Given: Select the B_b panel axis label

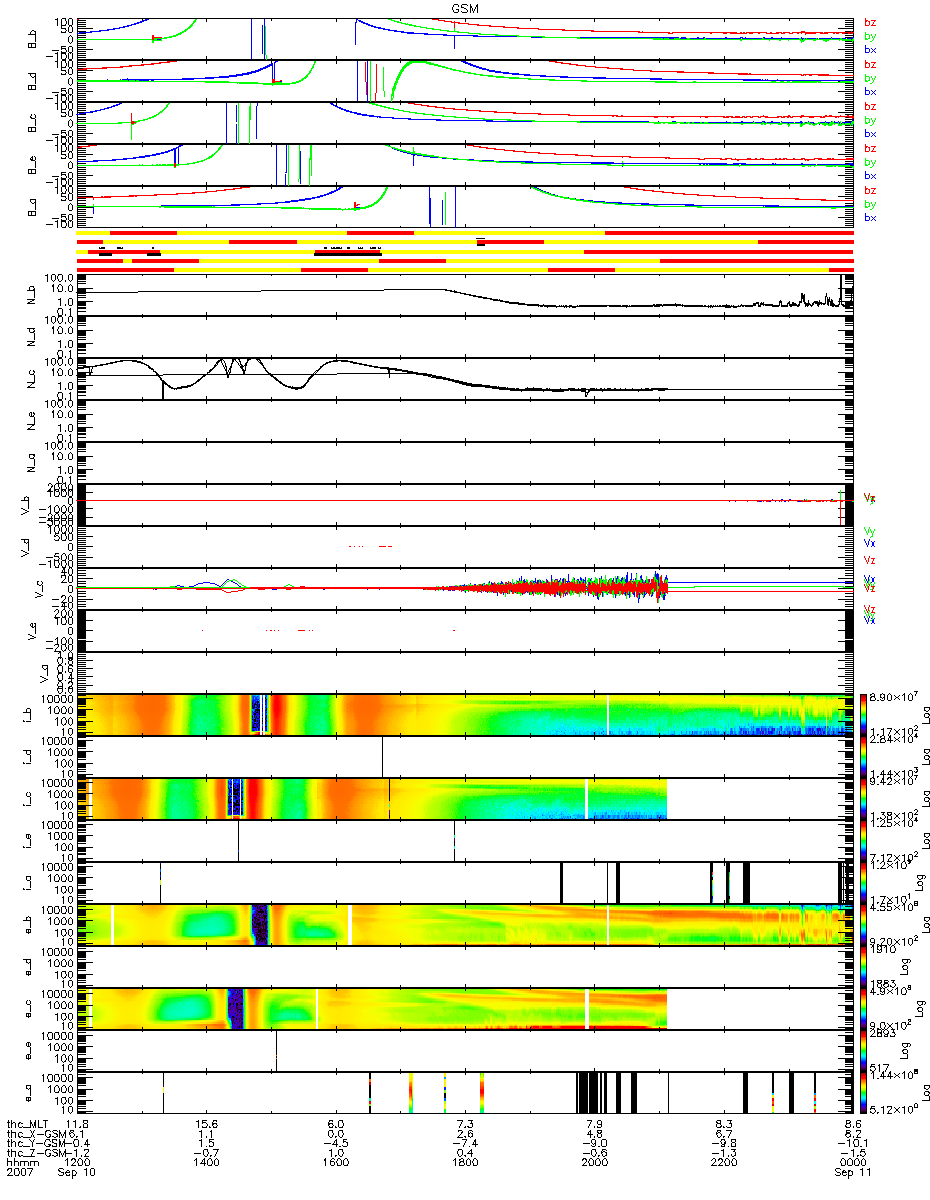Looking at the screenshot, I should [x=33, y=39].
